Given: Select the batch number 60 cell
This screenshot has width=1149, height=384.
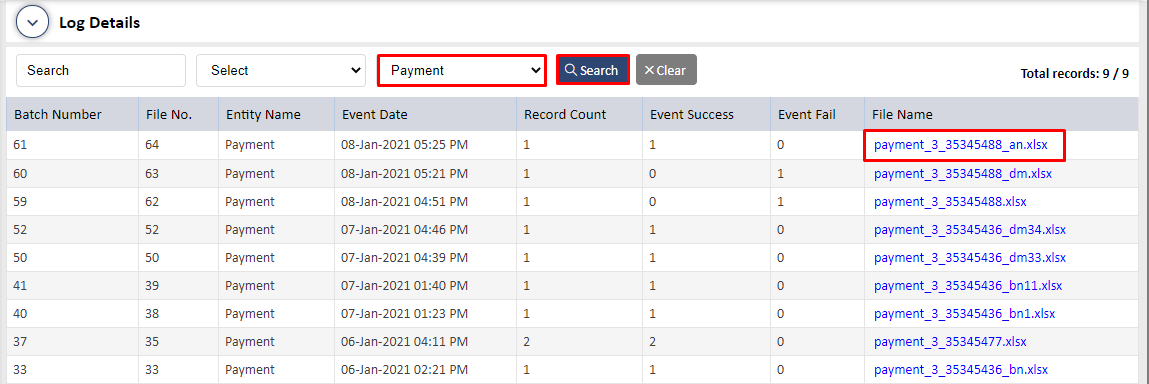Looking at the screenshot, I should 73,174.
